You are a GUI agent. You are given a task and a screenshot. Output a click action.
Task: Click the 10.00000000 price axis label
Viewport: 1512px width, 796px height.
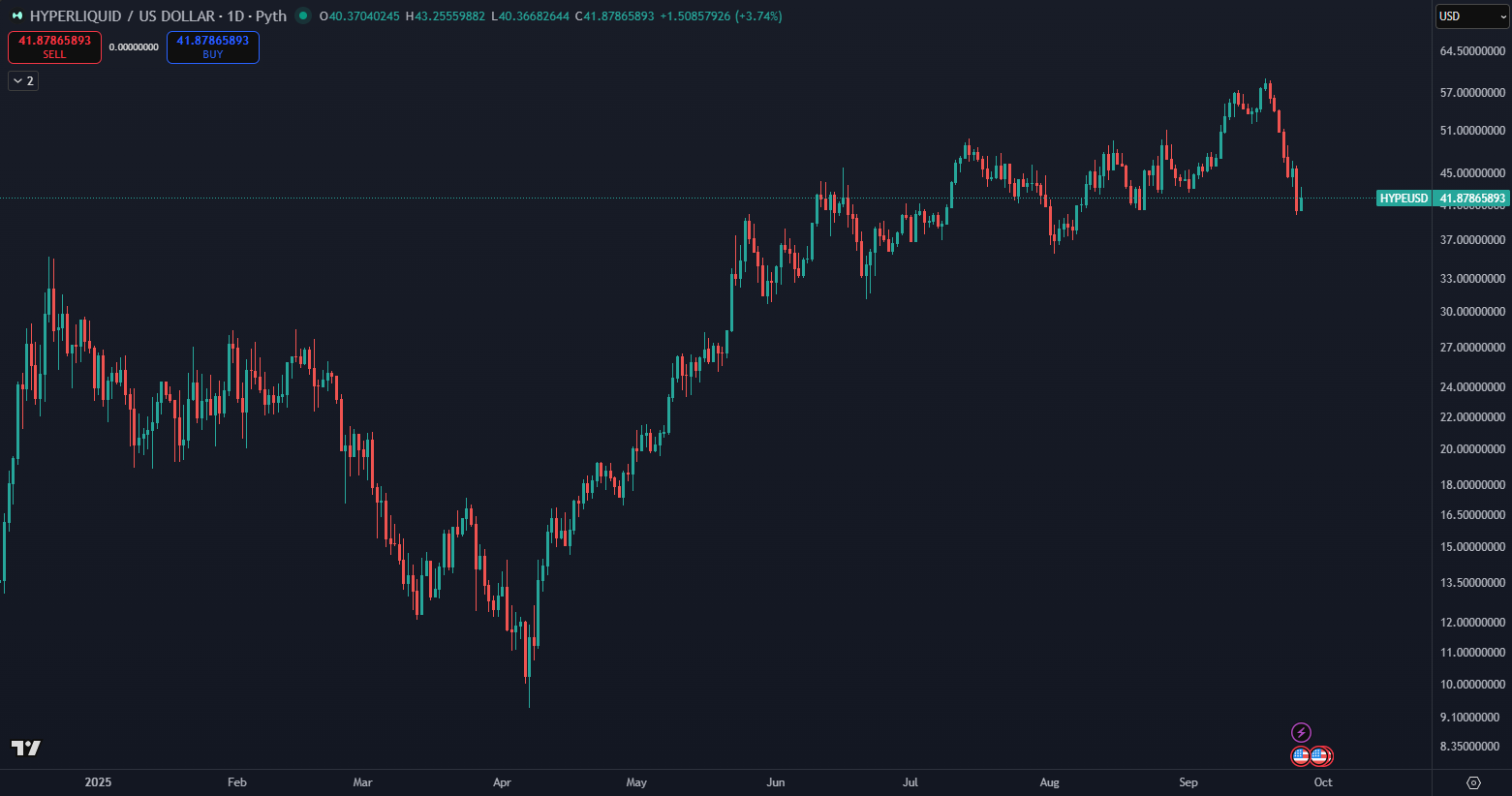point(1472,685)
